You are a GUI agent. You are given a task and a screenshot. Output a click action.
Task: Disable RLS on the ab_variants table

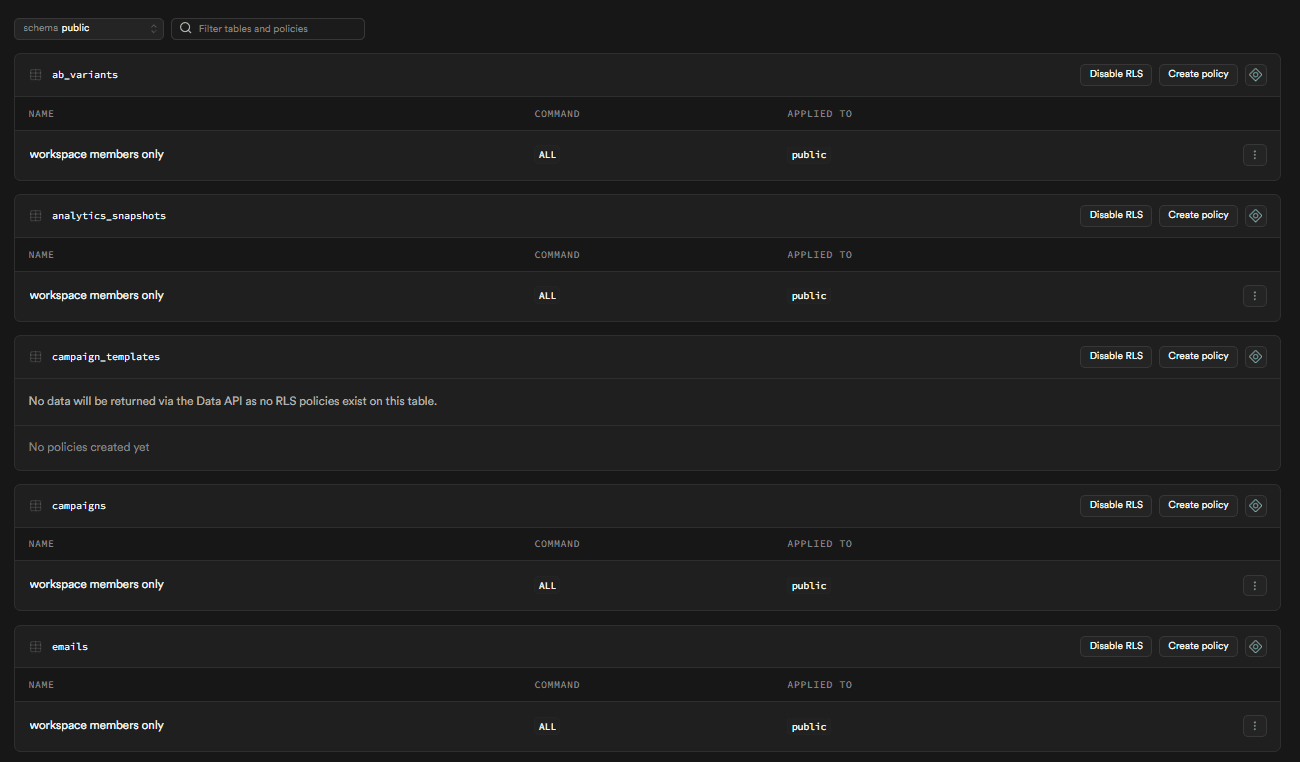[1116, 74]
